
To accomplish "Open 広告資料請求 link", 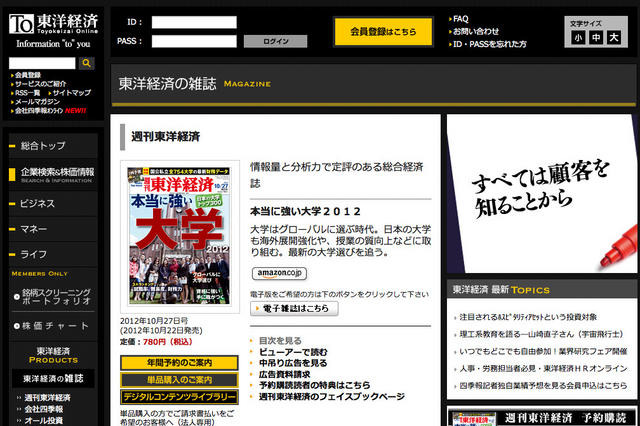I will click(x=284, y=374).
